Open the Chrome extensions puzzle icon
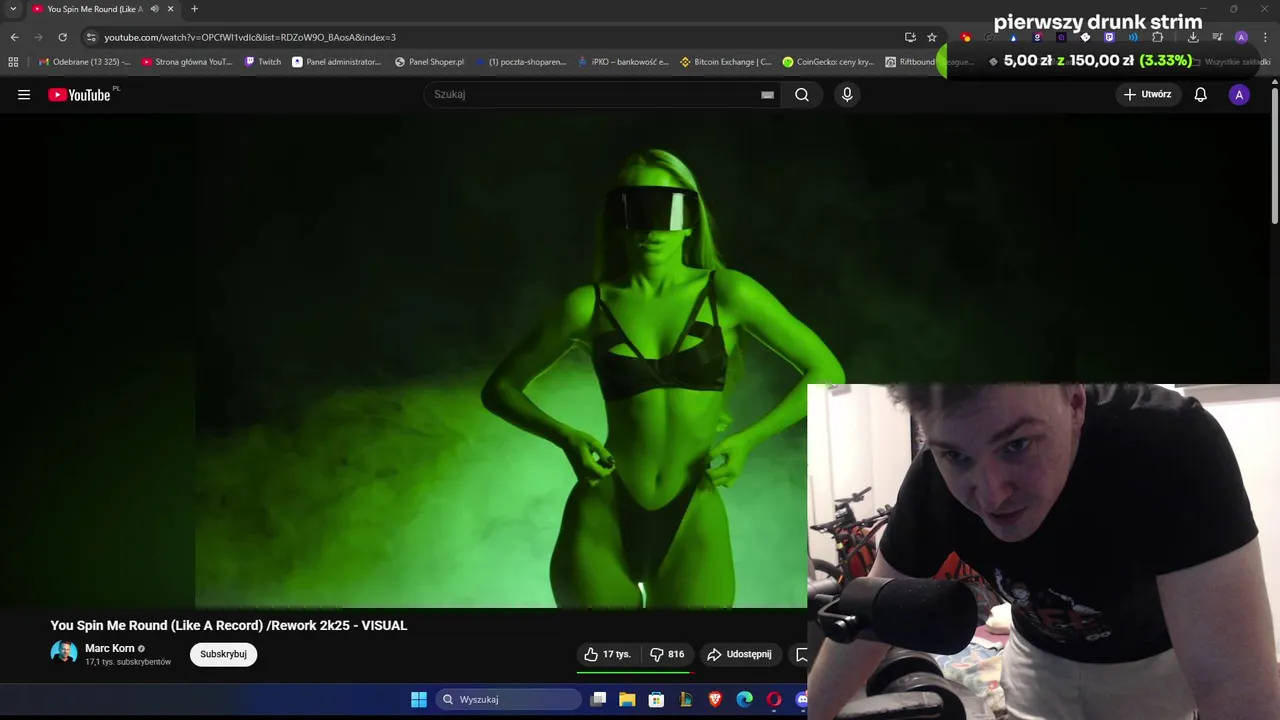Image resolution: width=1280 pixels, height=720 pixels. [1157, 37]
